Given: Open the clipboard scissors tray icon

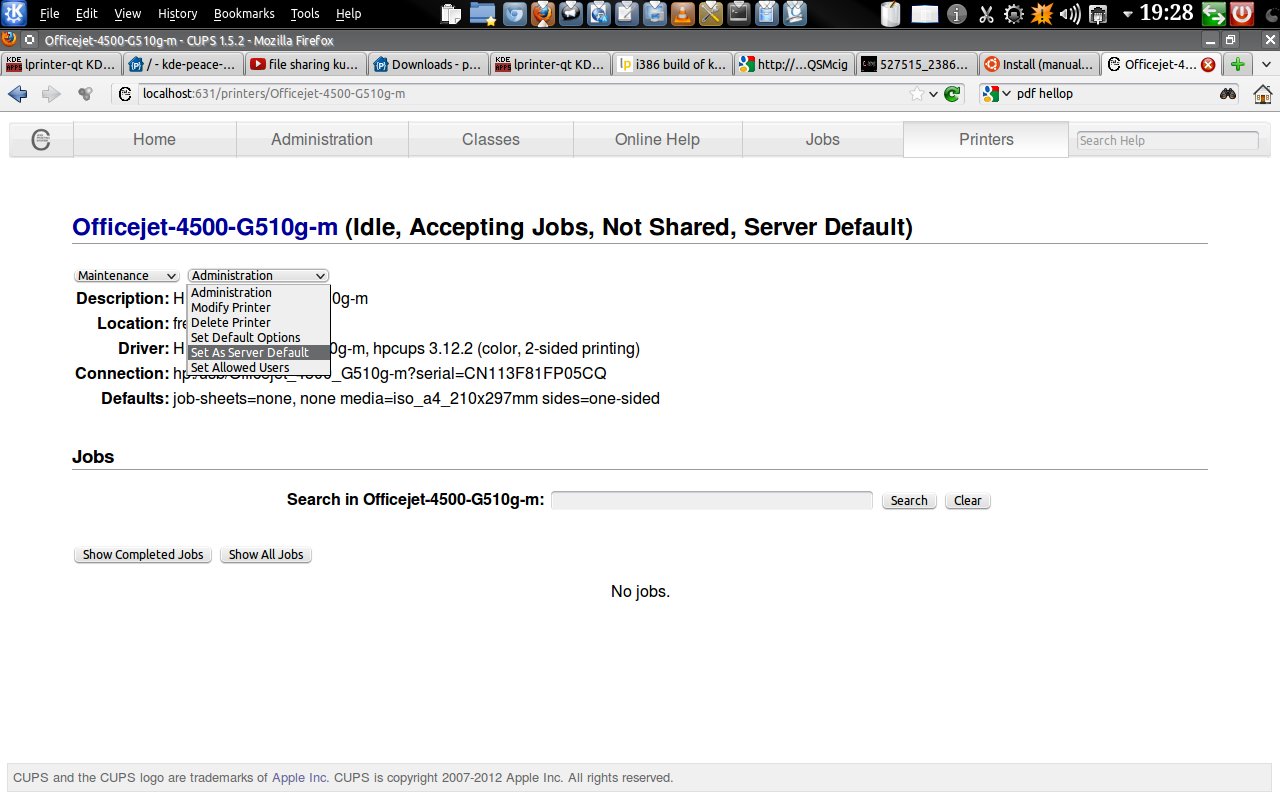Looking at the screenshot, I should click(986, 14).
